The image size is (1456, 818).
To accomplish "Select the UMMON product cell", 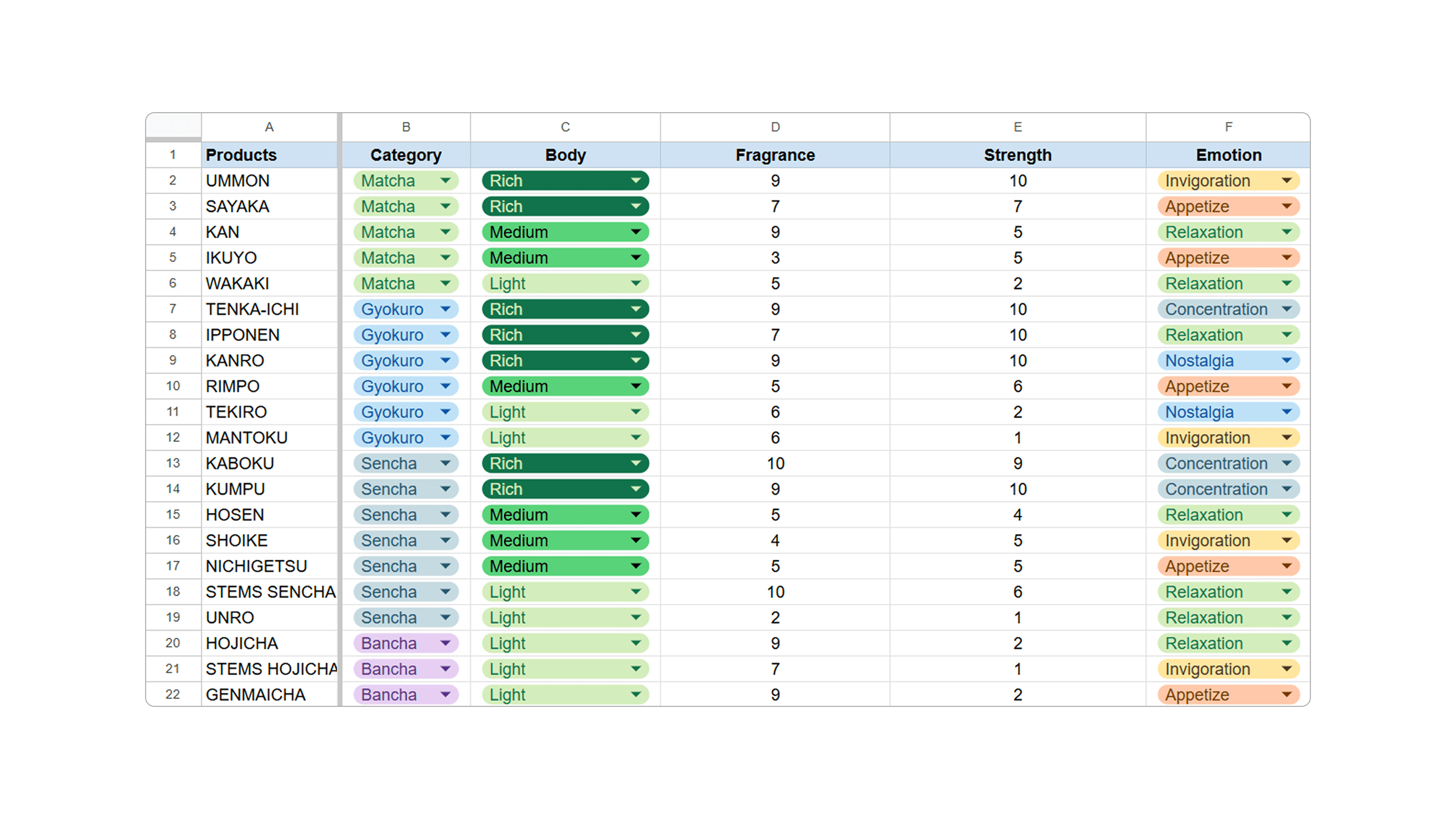I will pyautogui.click(x=270, y=181).
